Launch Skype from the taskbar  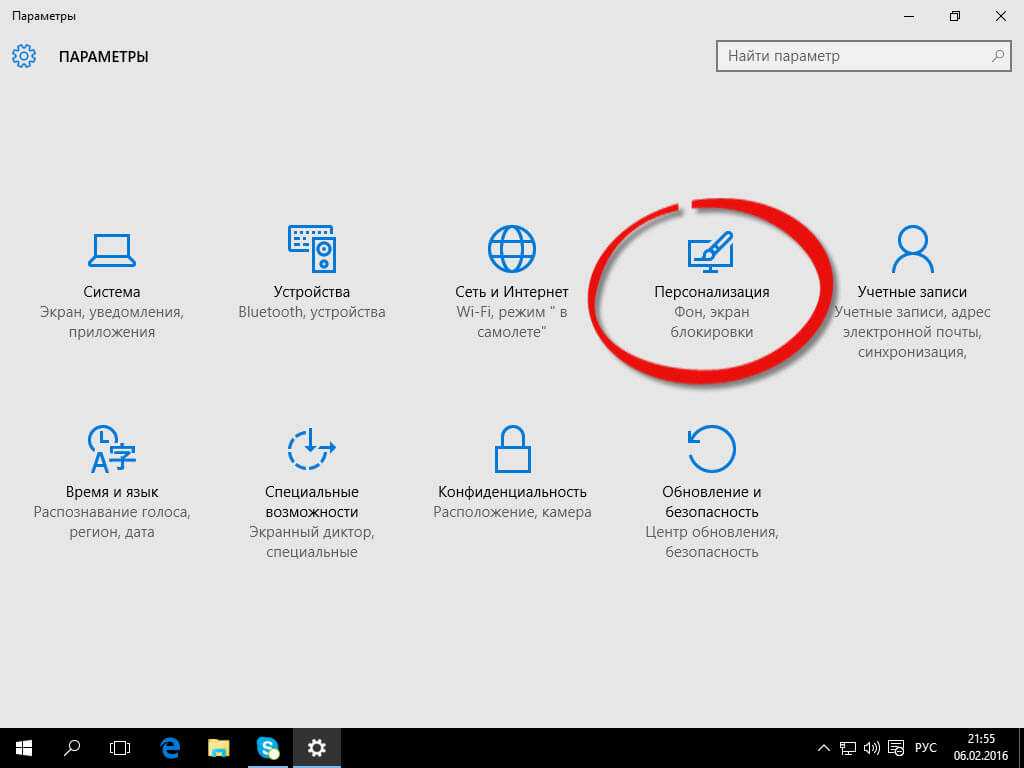tap(267, 747)
